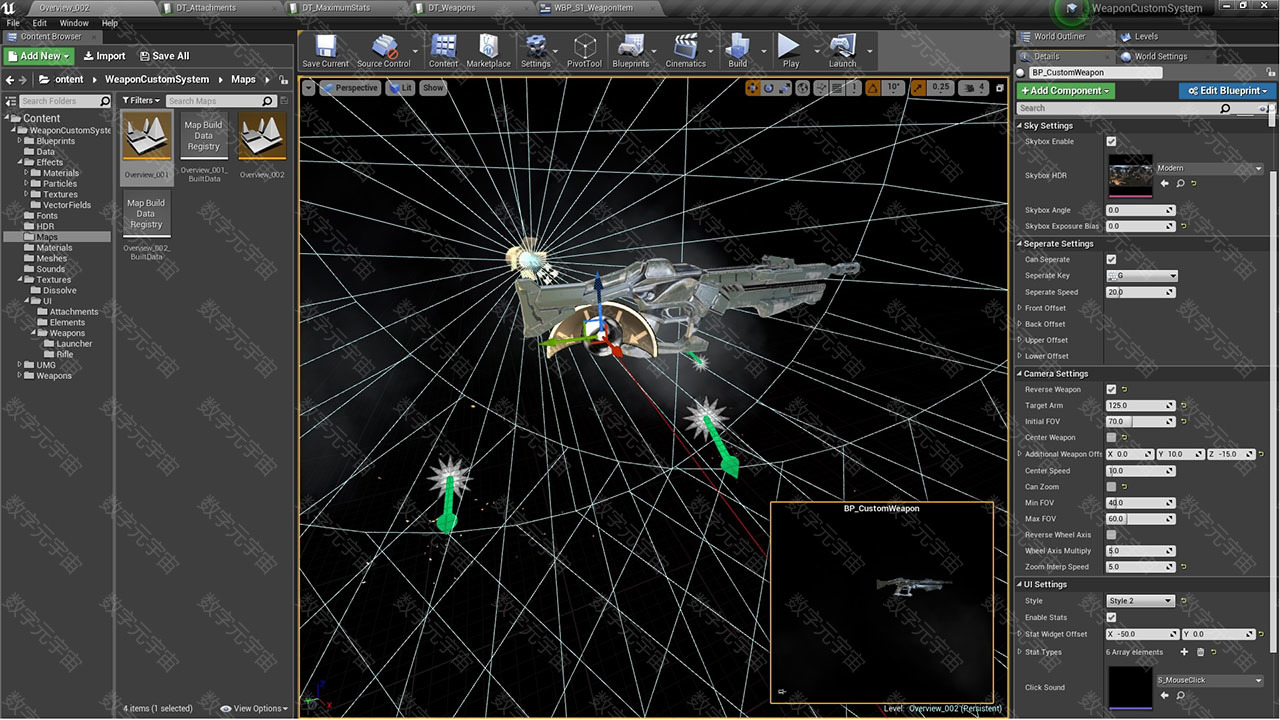Viewport: 1280px width, 720px height.
Task: Open the Blueprints toolbar icon
Action: pyautogui.click(x=630, y=51)
